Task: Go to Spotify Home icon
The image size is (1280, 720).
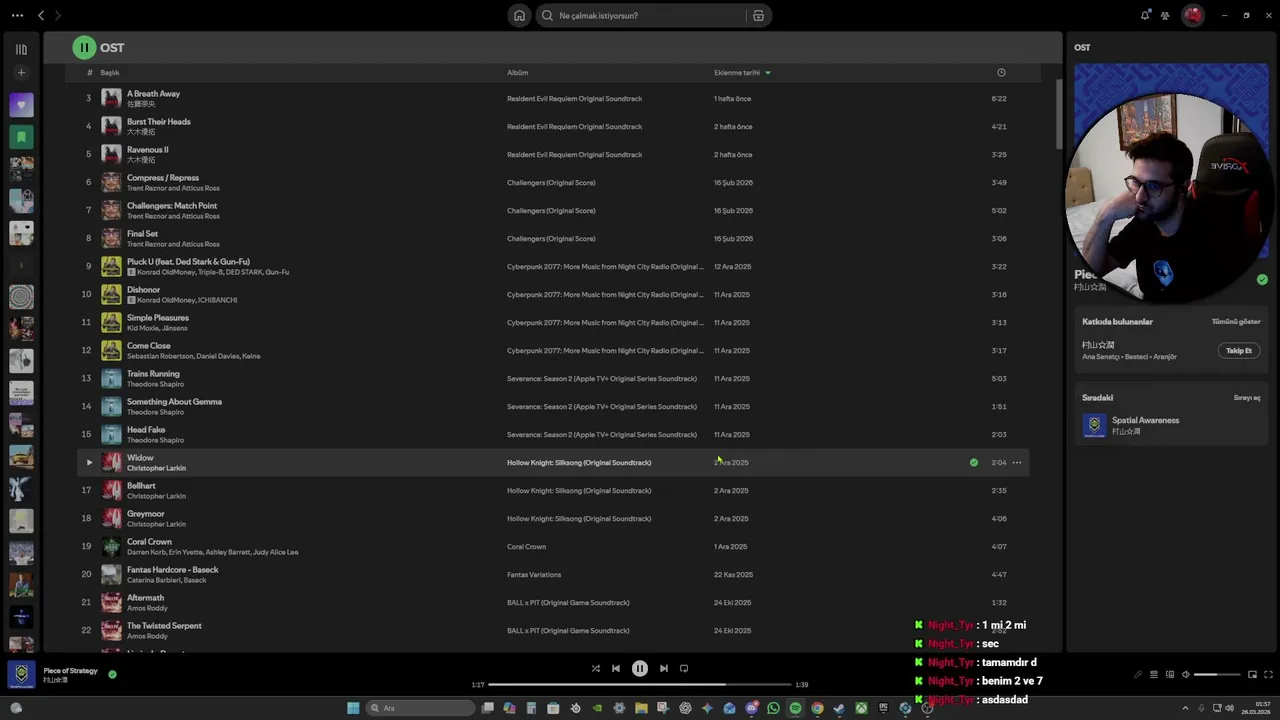Action: [x=519, y=15]
